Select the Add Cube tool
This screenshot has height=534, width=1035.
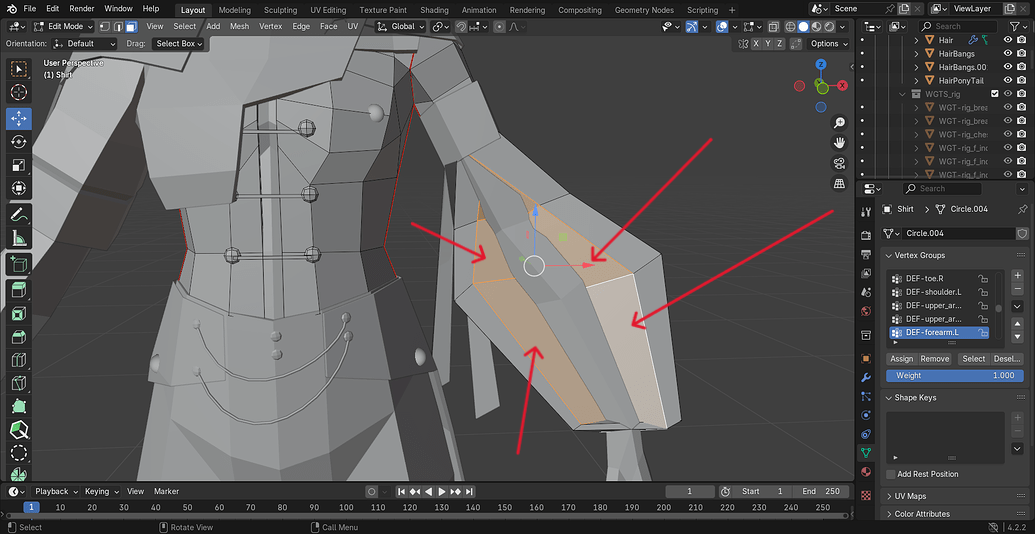[19, 264]
